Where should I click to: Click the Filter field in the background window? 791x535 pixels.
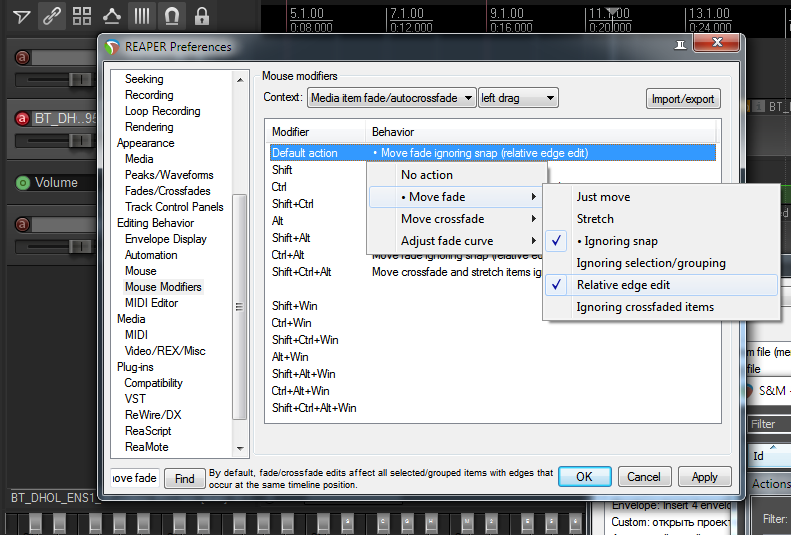tap(769, 424)
